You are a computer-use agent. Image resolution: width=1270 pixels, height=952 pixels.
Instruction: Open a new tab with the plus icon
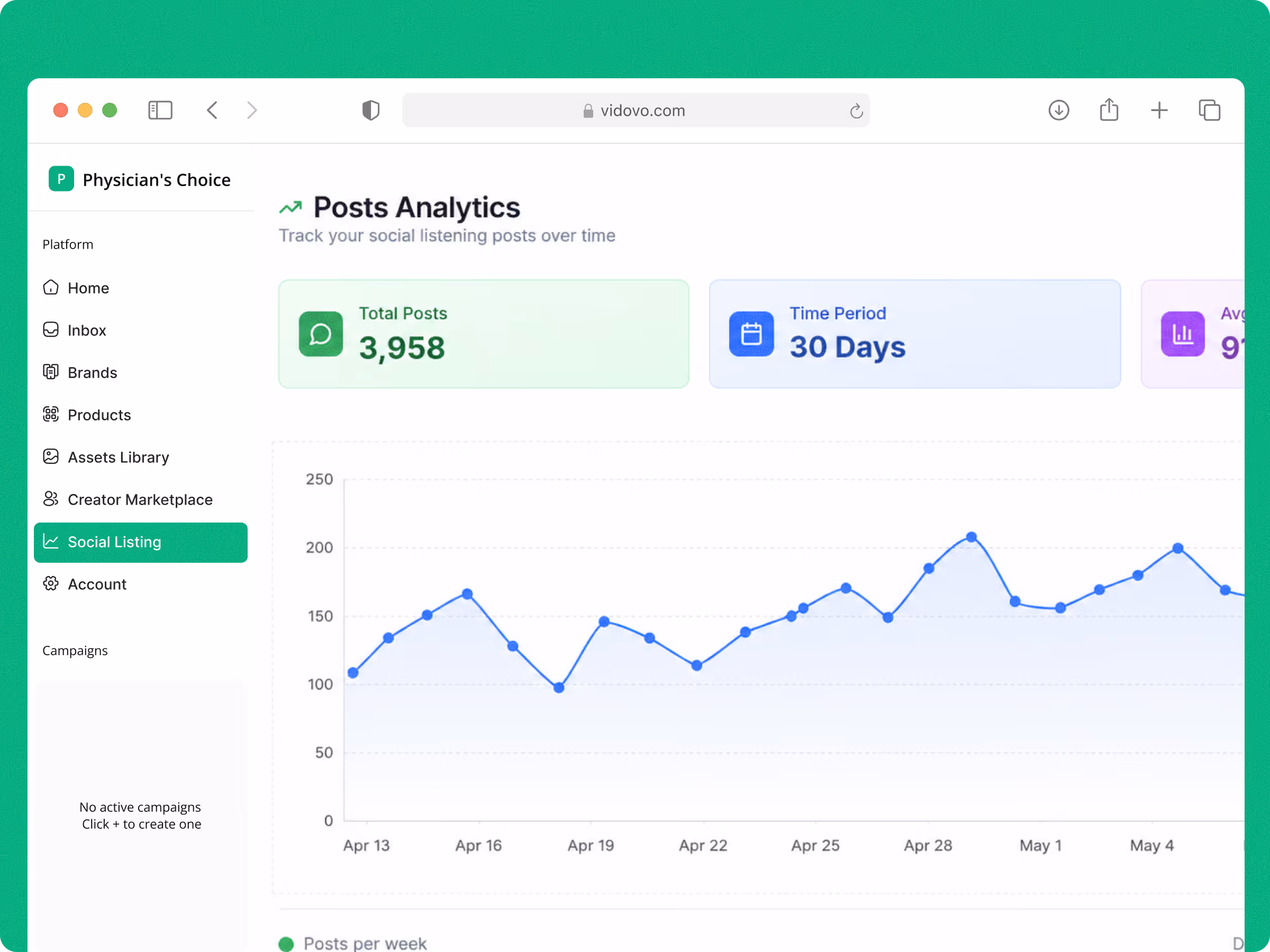coord(1159,110)
